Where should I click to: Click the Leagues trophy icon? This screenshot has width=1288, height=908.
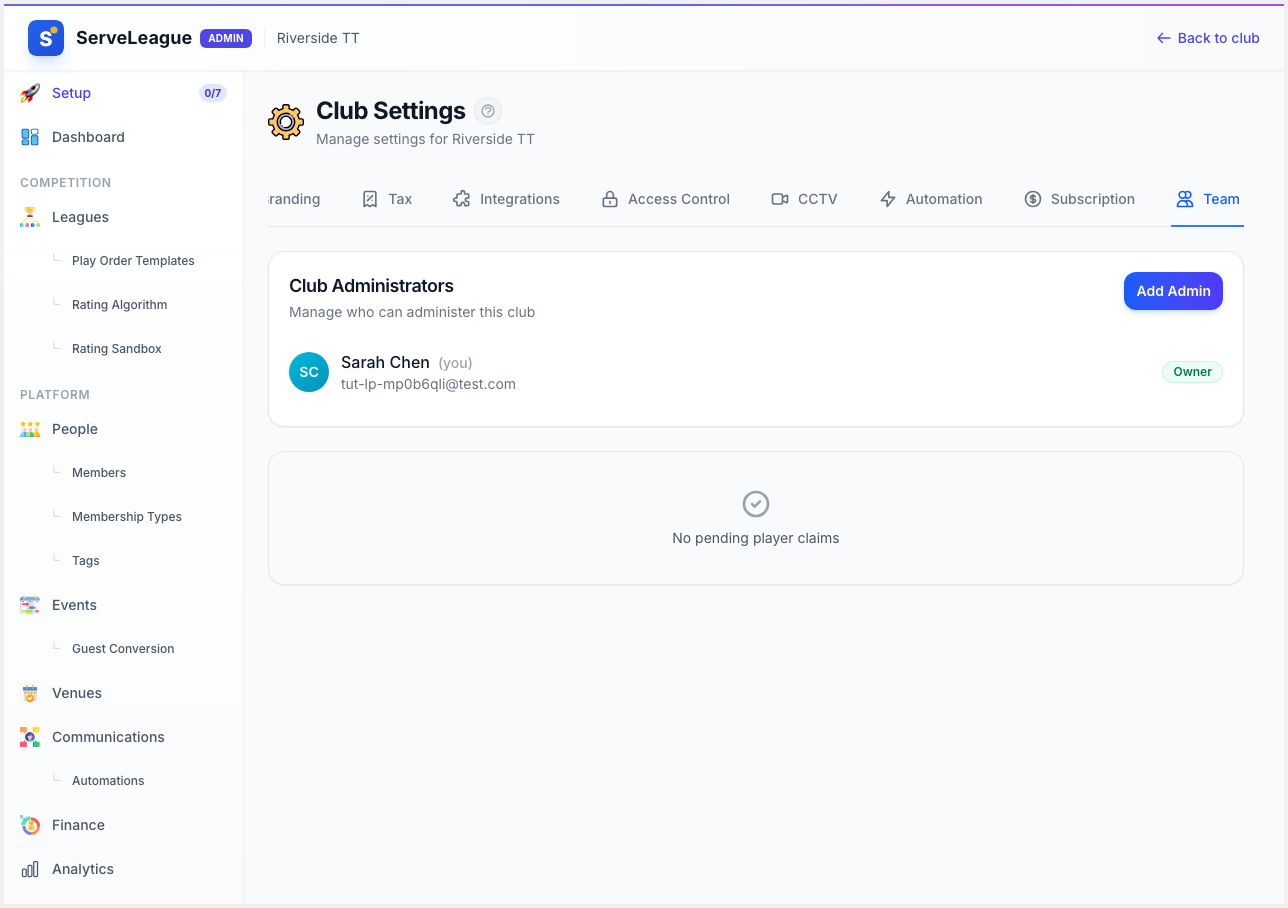30,217
